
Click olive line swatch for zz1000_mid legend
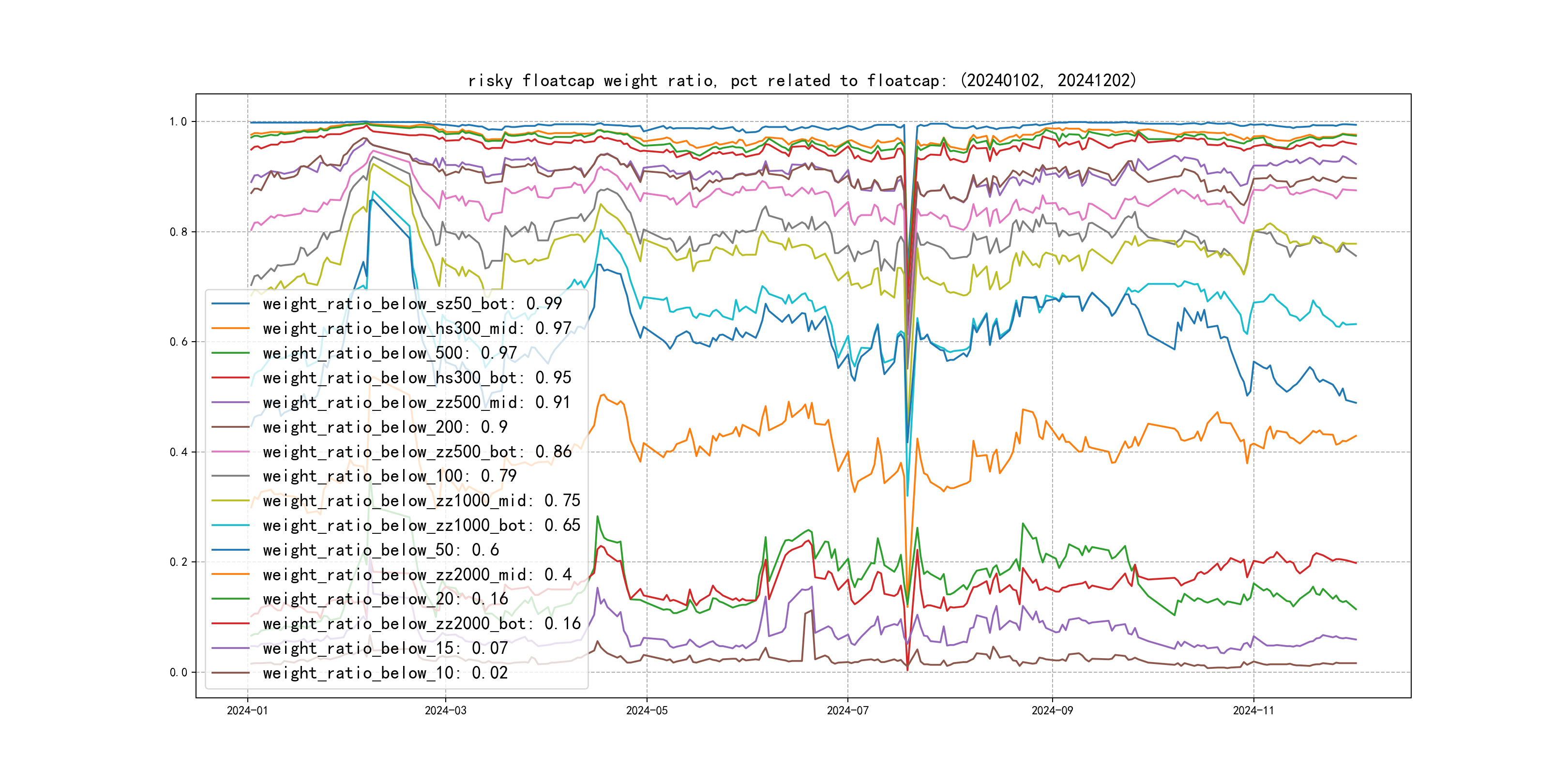[230, 501]
